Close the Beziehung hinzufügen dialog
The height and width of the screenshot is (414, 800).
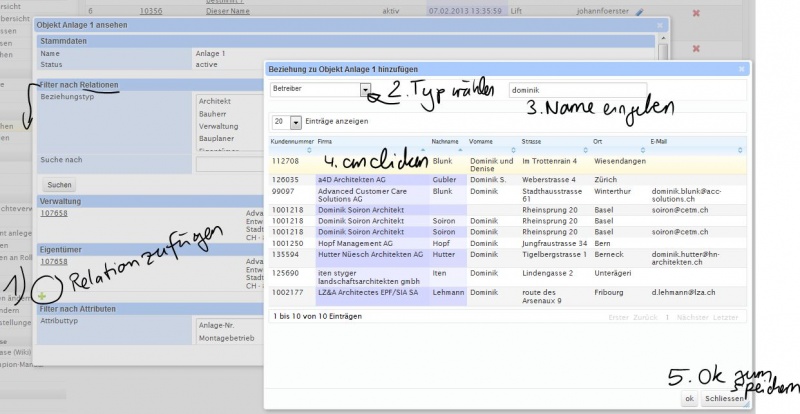tap(742, 69)
